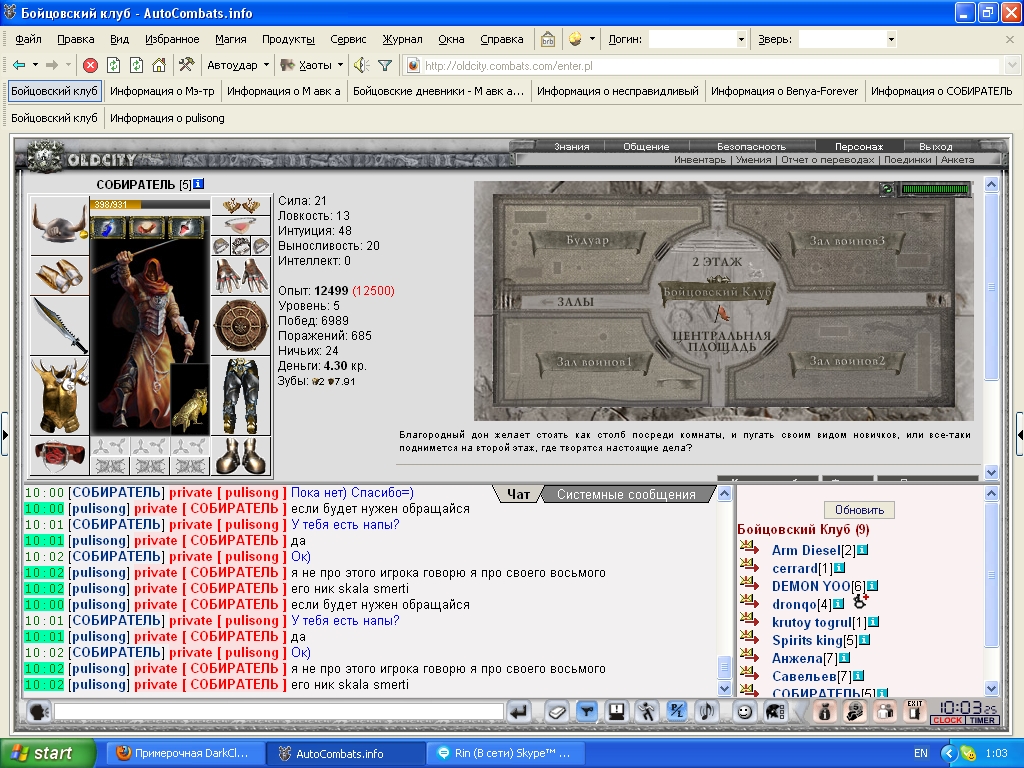Click the blue back arrow
The image size is (1024, 768).
[x=19, y=65]
